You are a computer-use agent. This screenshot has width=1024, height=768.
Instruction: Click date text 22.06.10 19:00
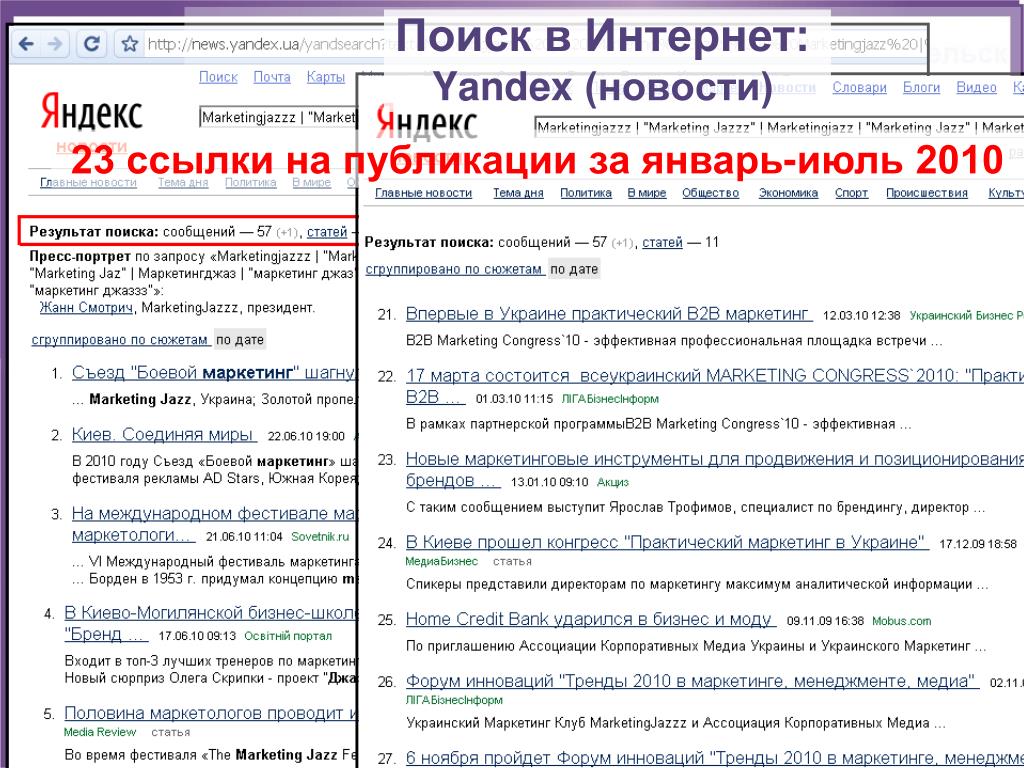click(306, 436)
